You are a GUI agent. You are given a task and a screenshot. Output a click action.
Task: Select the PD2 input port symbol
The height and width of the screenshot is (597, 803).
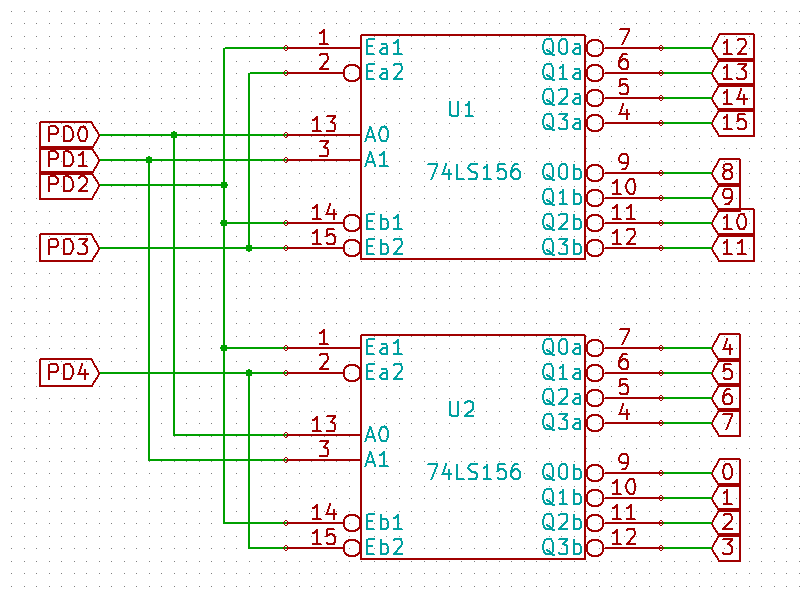pyautogui.click(x=66, y=185)
